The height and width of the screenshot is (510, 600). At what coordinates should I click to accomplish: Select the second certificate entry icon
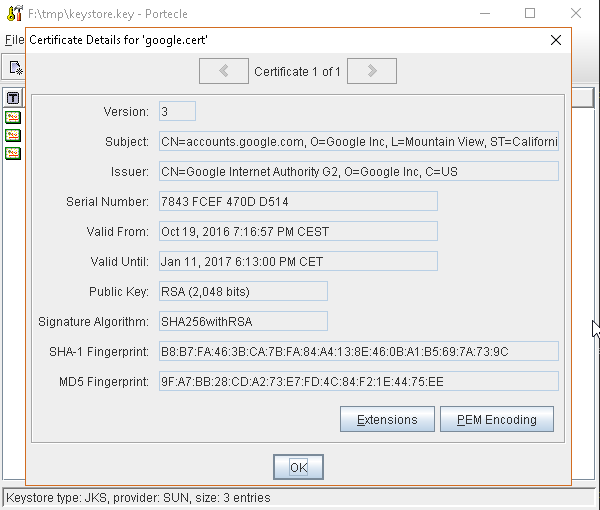(13, 135)
